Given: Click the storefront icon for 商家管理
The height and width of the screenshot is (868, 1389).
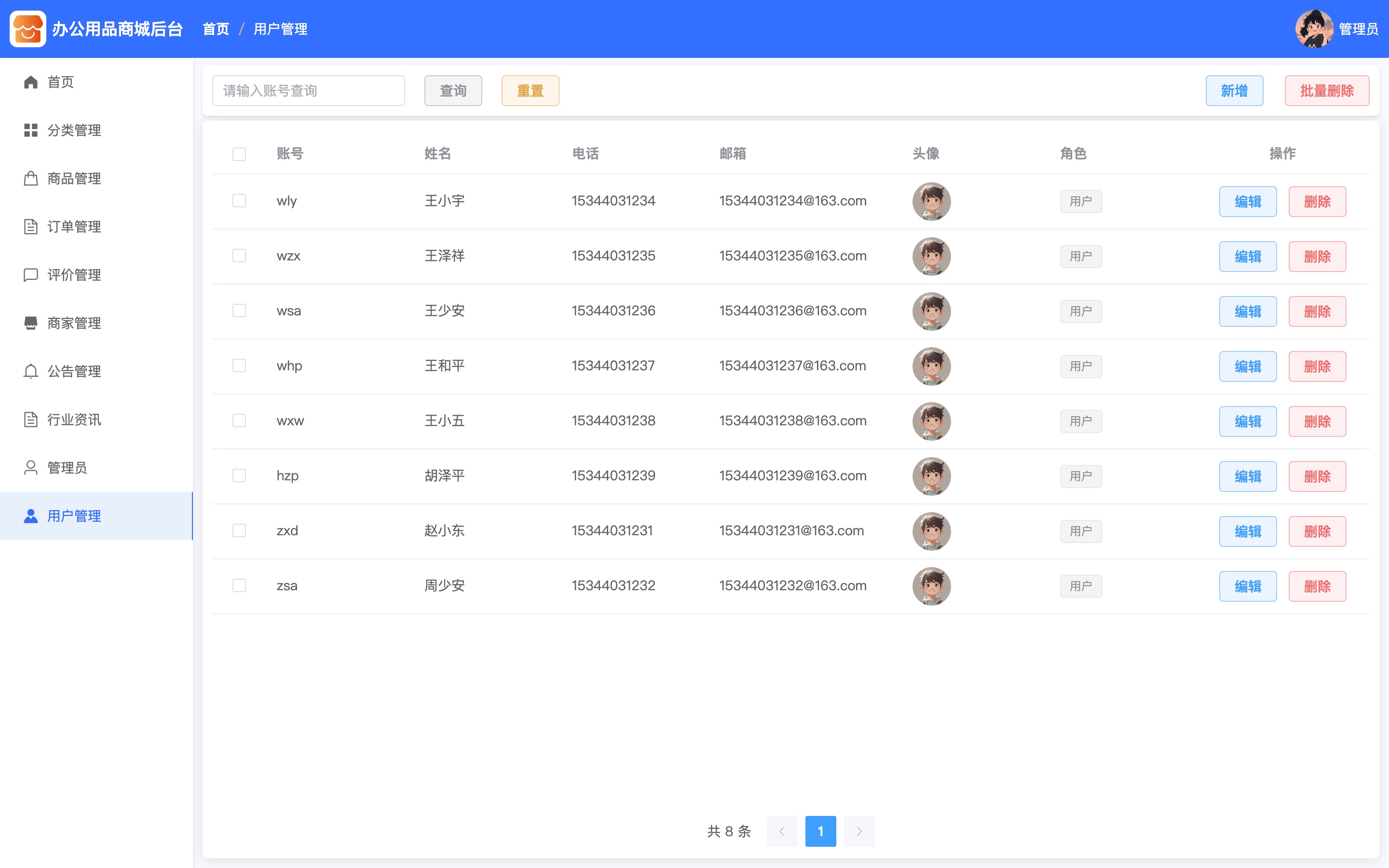Looking at the screenshot, I should (31, 323).
